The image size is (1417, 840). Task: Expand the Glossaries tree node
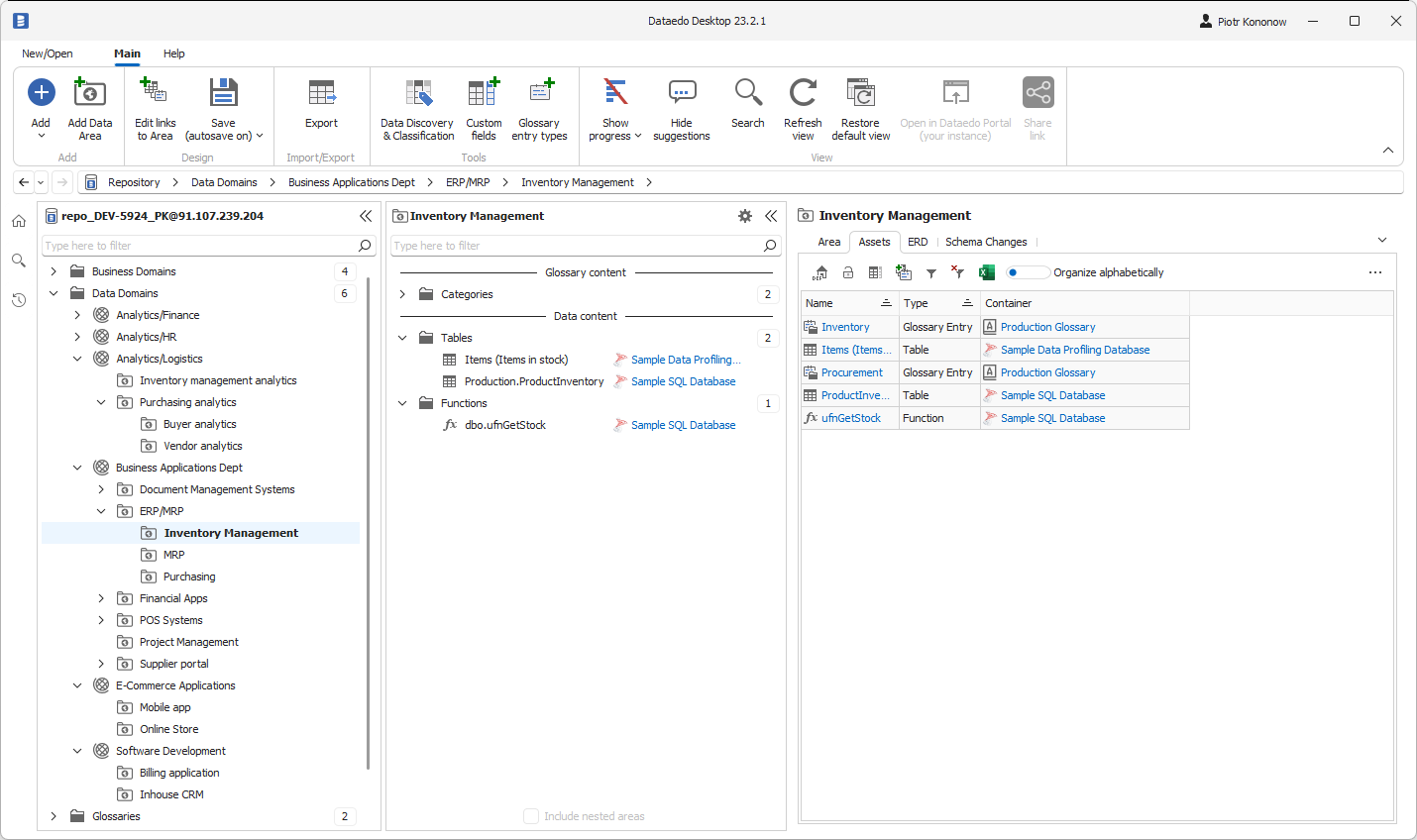[54, 816]
